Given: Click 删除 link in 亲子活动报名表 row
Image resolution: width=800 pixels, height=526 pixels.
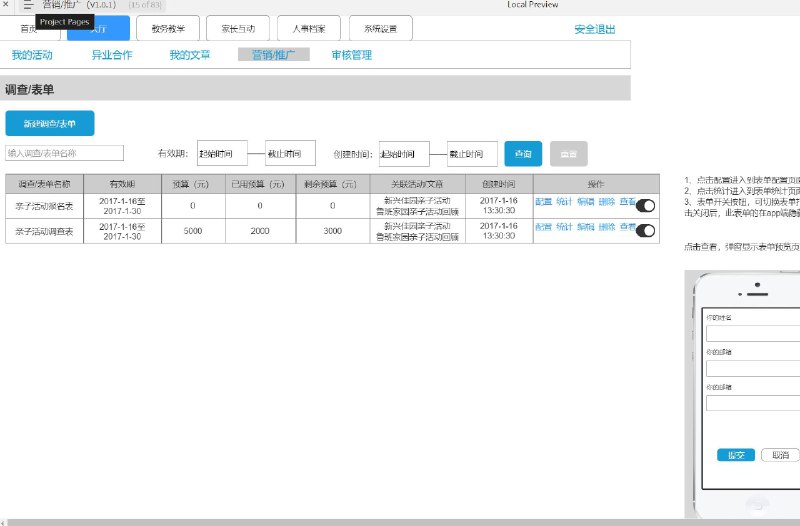Looking at the screenshot, I should point(607,202).
